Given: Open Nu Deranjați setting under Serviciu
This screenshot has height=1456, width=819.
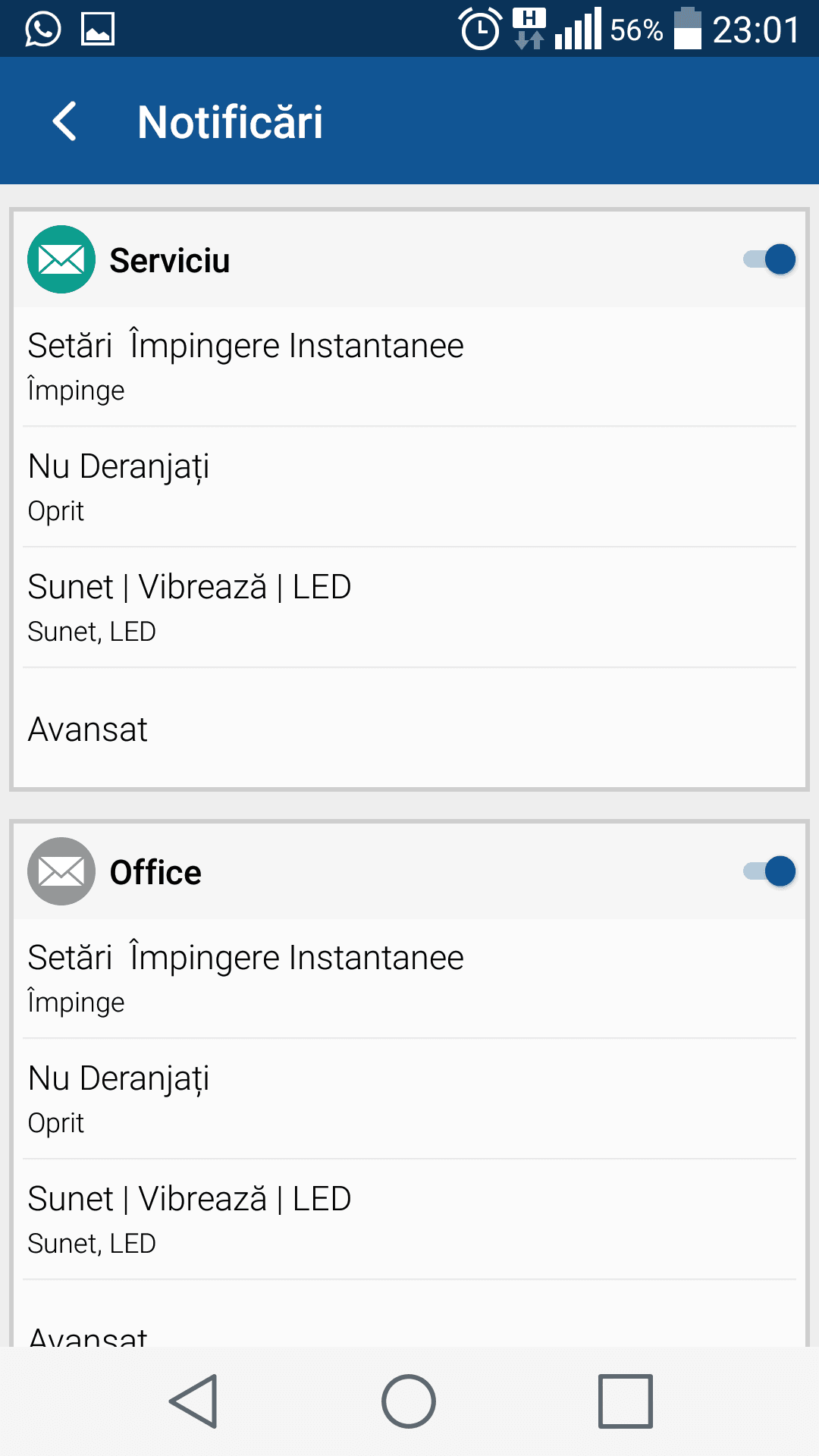Looking at the screenshot, I should coord(409,487).
